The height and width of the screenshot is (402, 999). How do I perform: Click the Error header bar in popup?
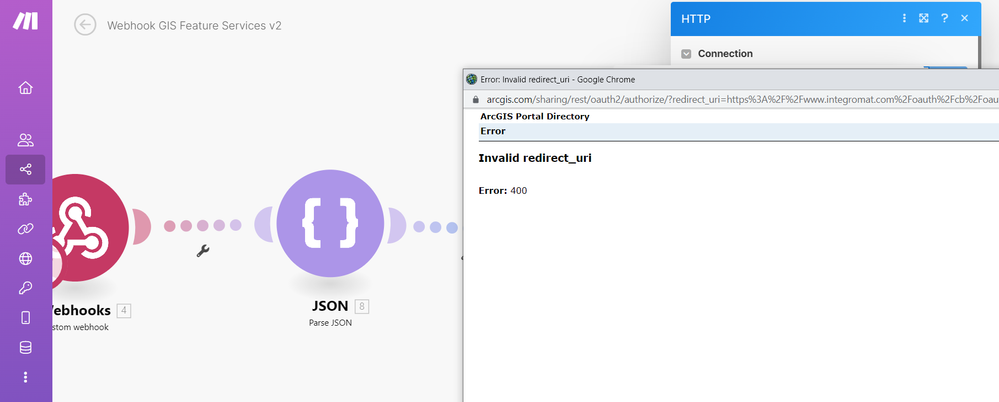[738, 131]
